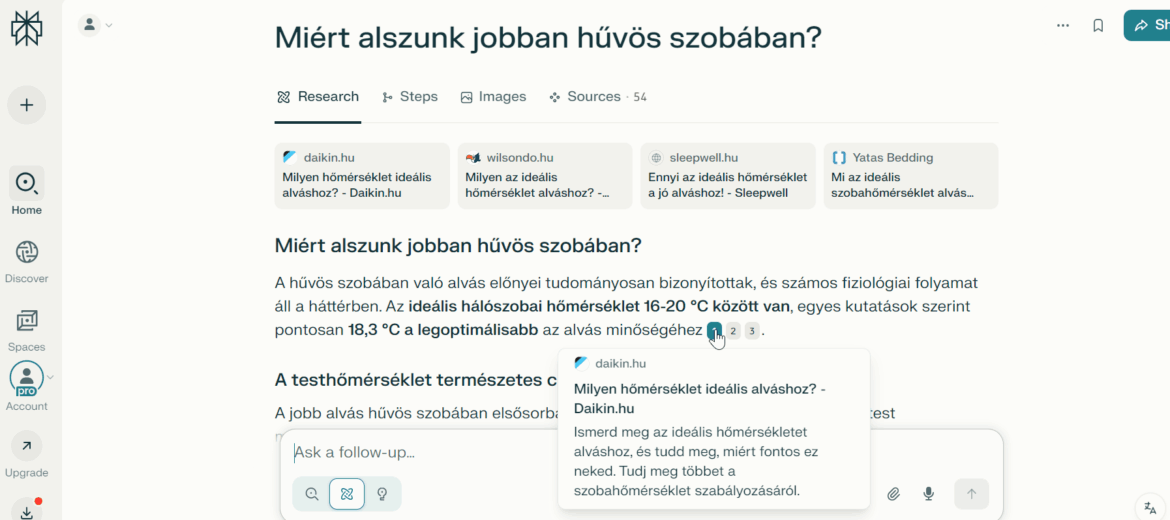Screen dimensions: 1170x520
Task: Switch to the Images tab
Action: (493, 97)
